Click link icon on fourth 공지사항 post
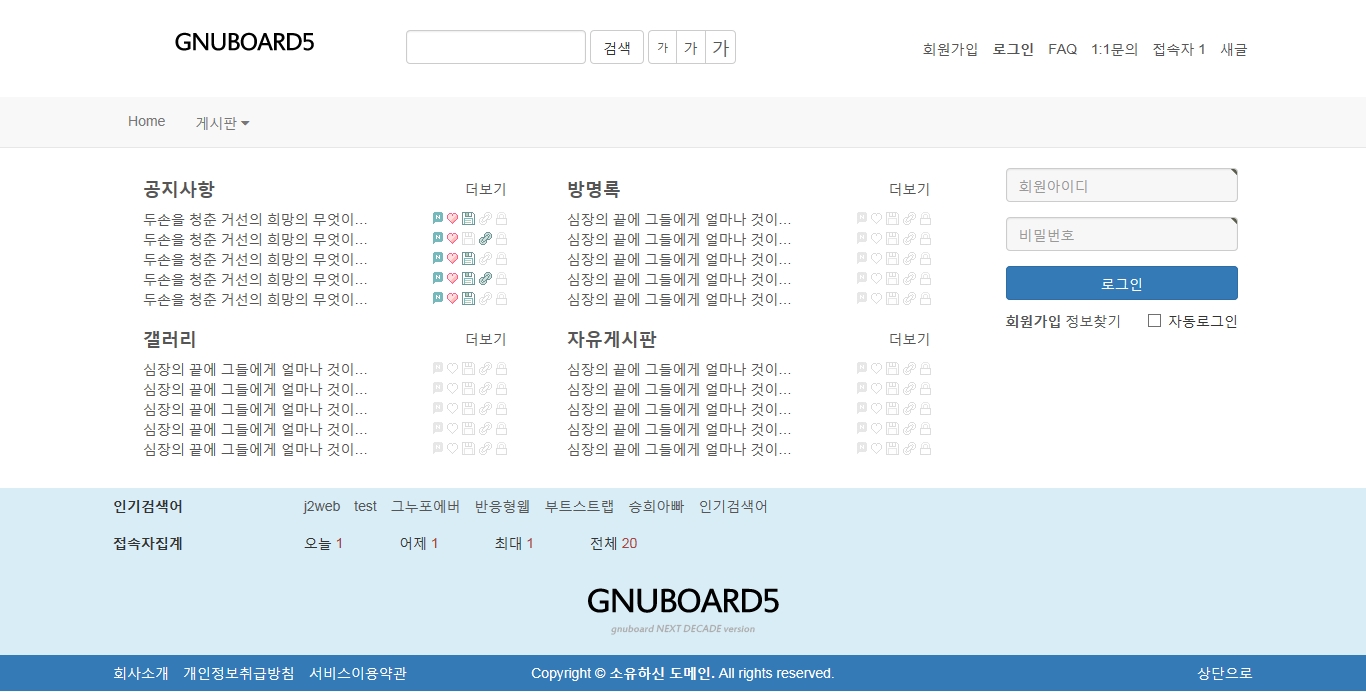Viewport: 1366px width, 692px height. pyautogui.click(x=485, y=278)
